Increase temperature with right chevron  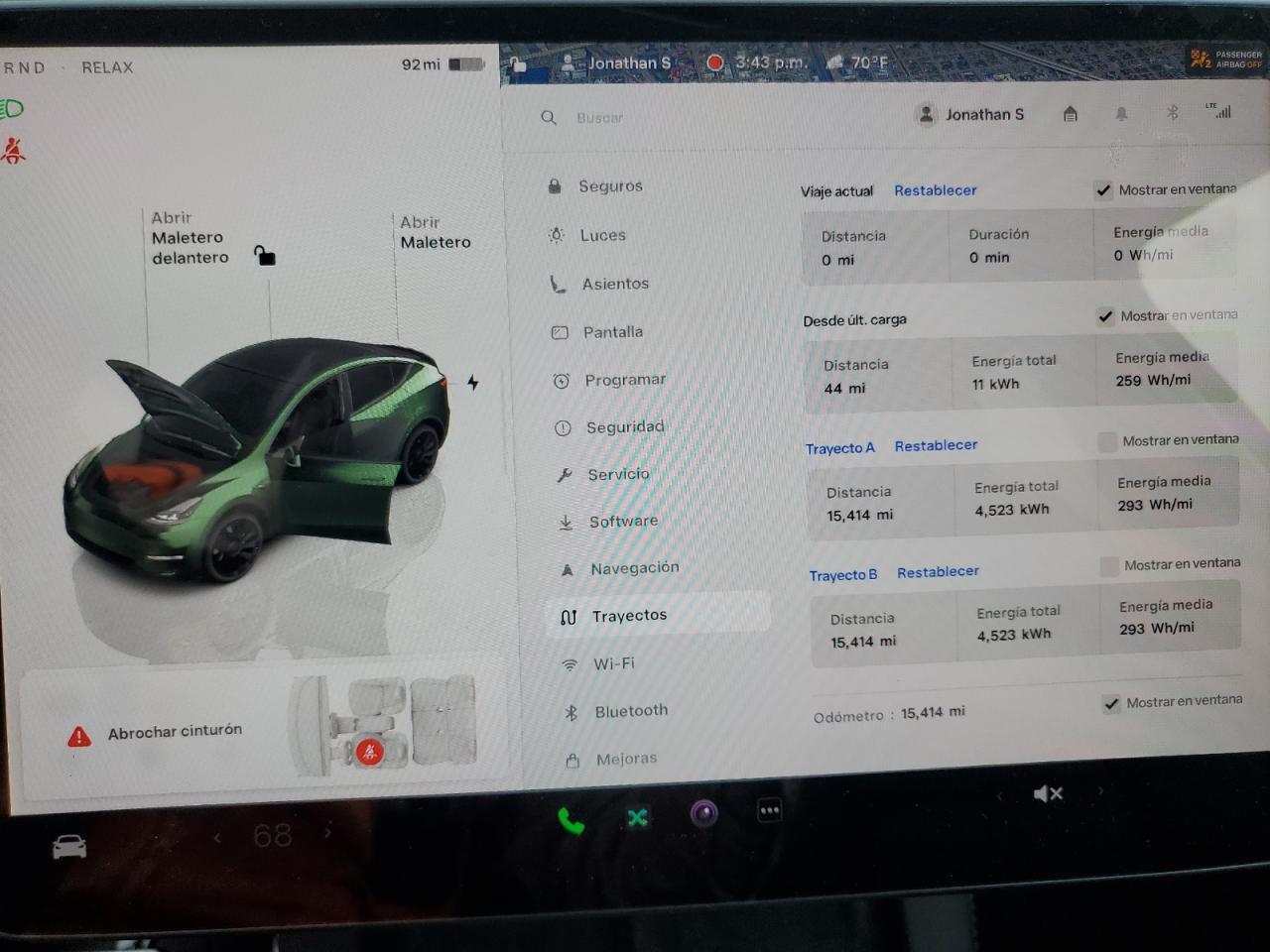(327, 832)
